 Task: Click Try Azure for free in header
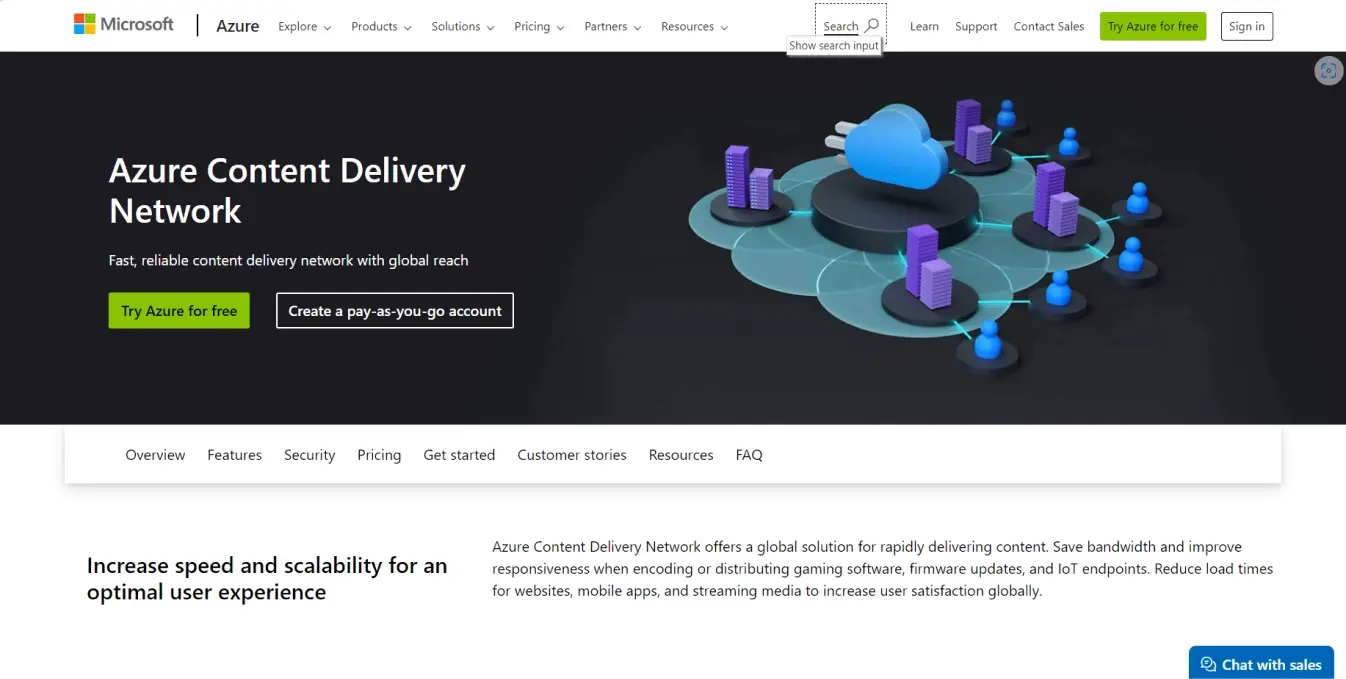[1153, 26]
